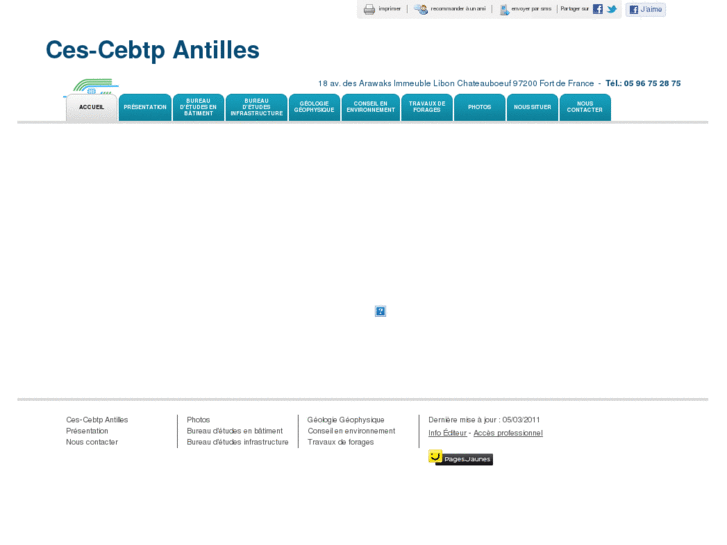Viewport: 727px width, 545px height.
Task: Click footer link Conseil en environnement
Action: (x=351, y=431)
